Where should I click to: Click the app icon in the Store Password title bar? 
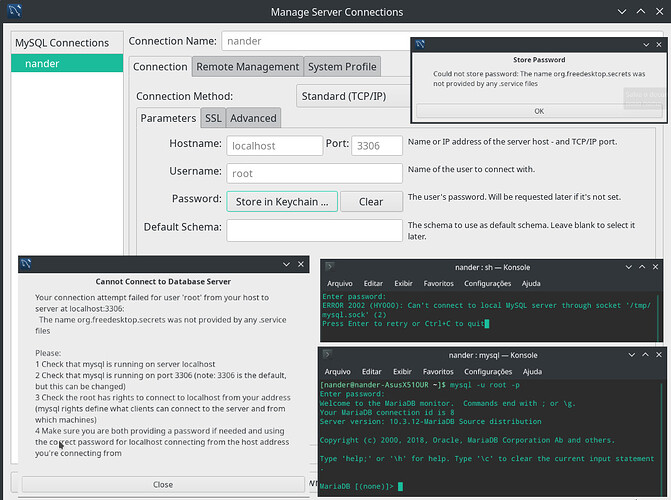coord(420,46)
